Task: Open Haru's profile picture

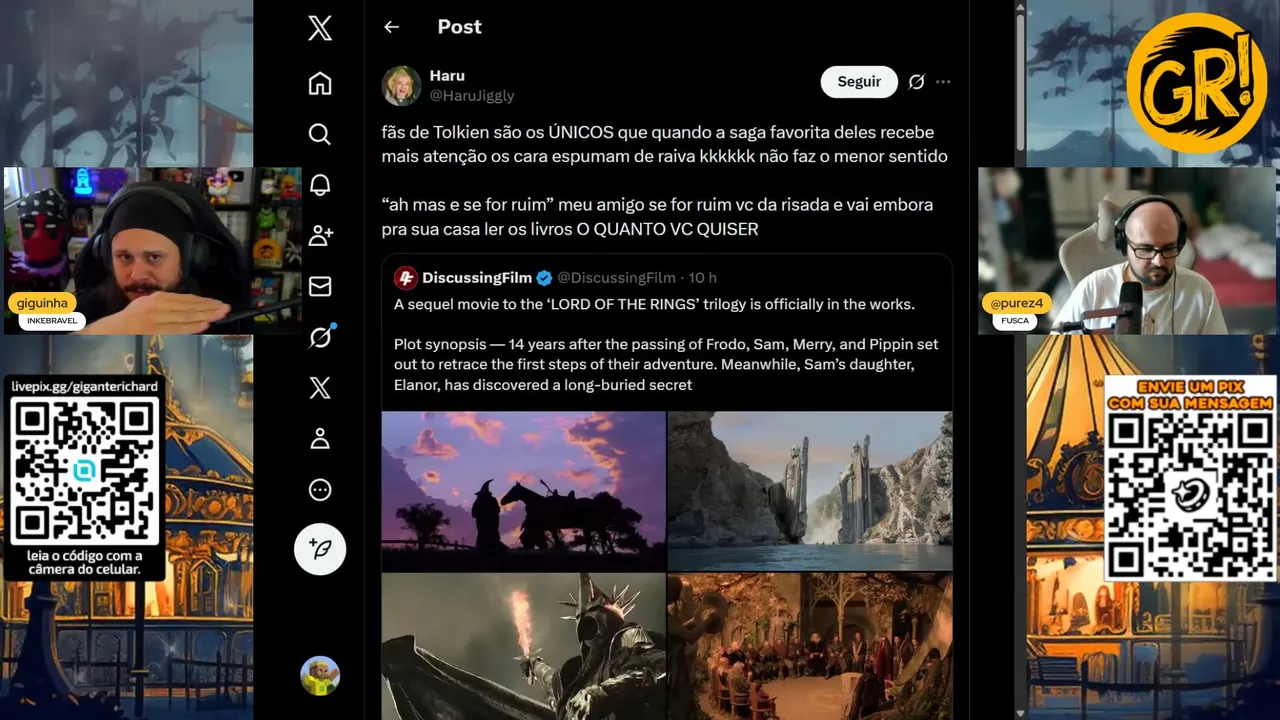Action: click(401, 86)
